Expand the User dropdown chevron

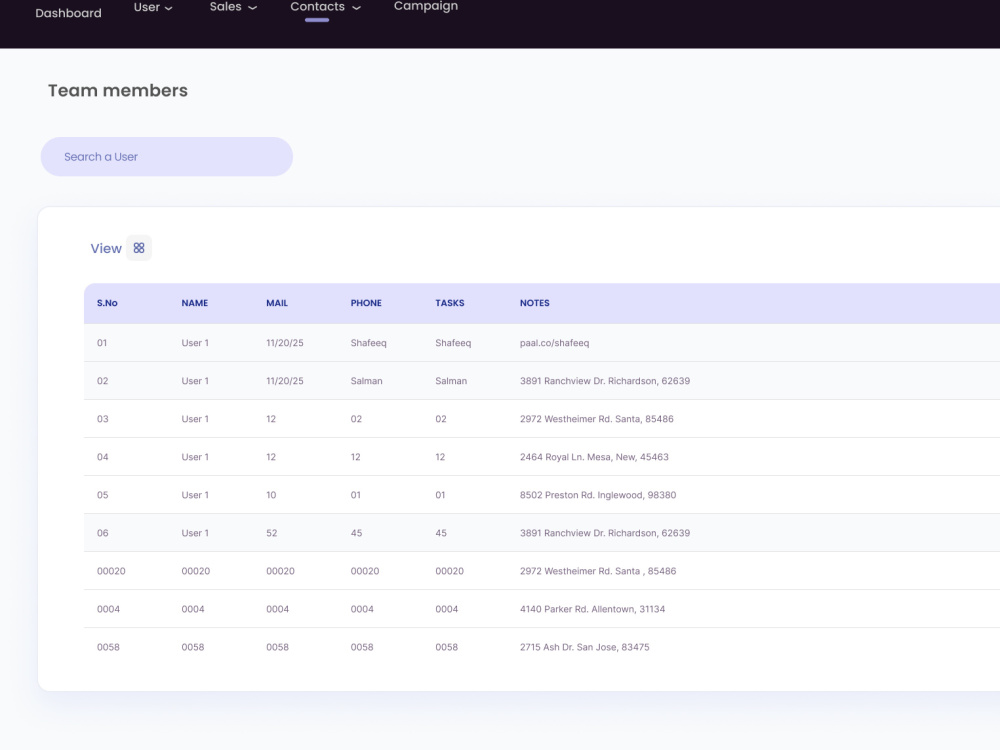pos(168,8)
